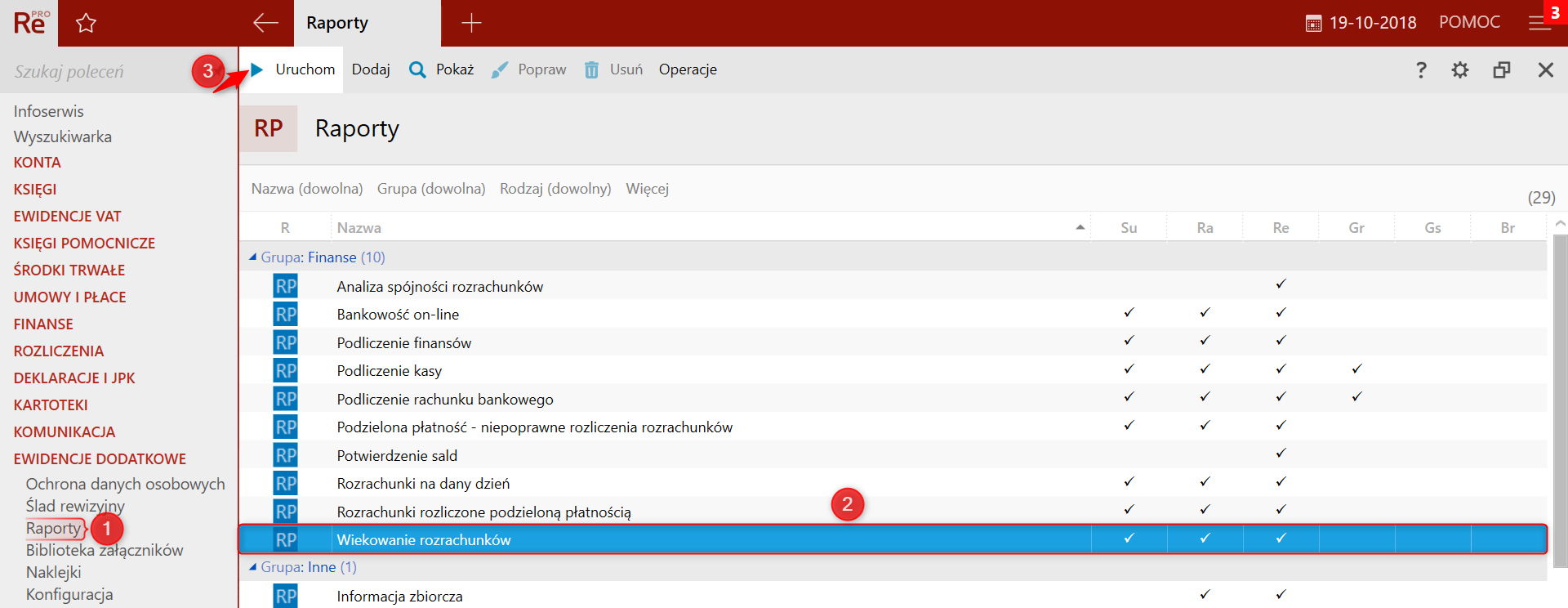Click Su checkmark of Bankowość on-line

[x=1129, y=312]
